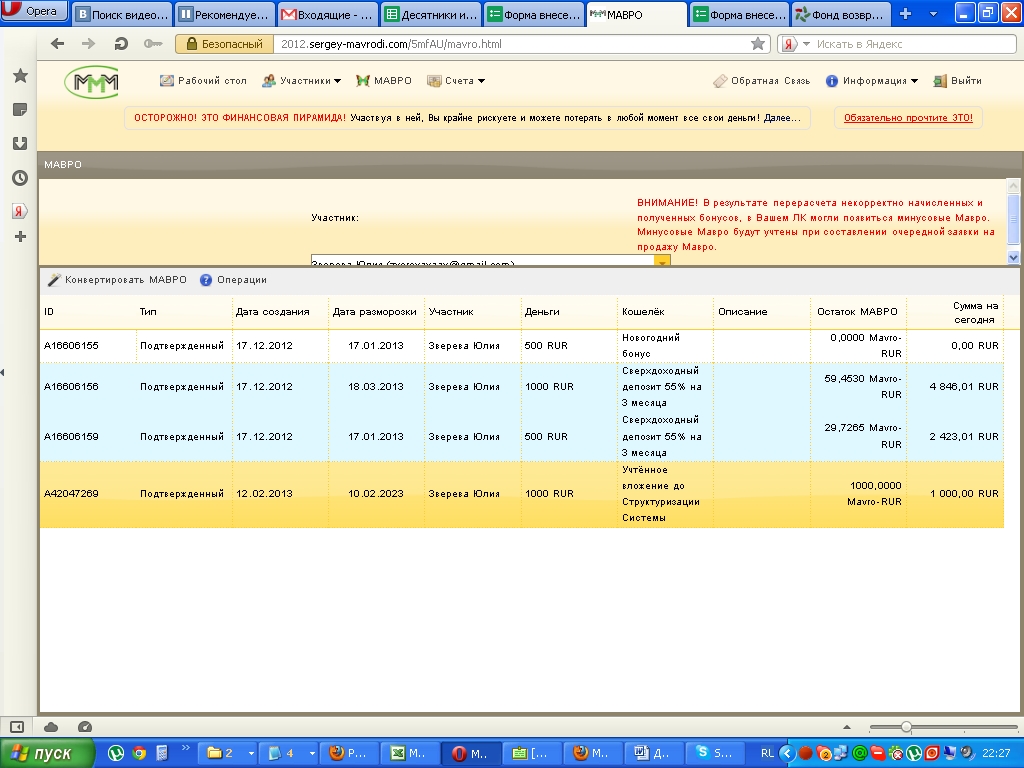Open Рабочий стол in the site menu
The width and height of the screenshot is (1024, 768).
point(203,81)
